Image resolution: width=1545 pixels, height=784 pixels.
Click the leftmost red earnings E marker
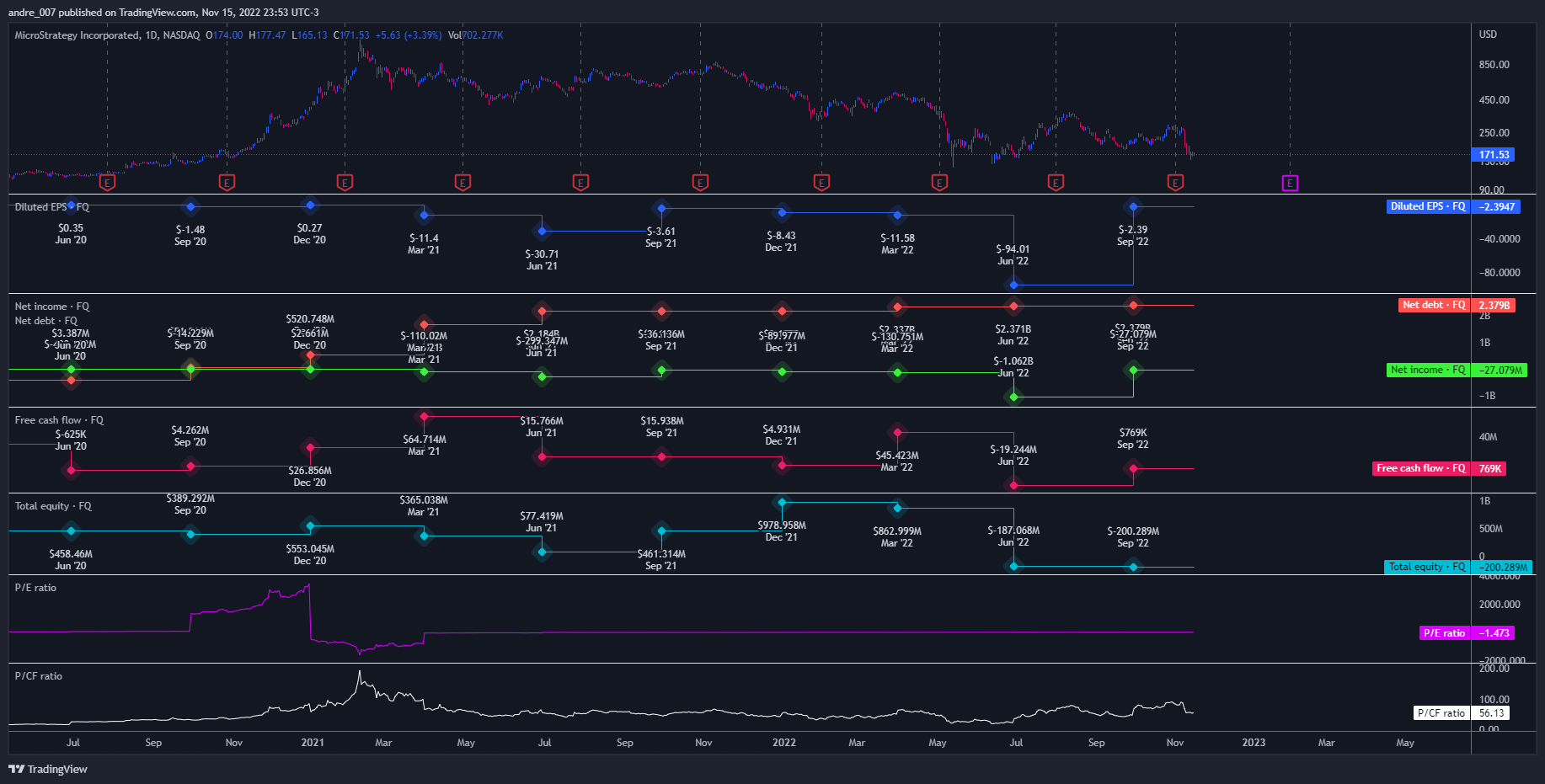[x=107, y=182]
